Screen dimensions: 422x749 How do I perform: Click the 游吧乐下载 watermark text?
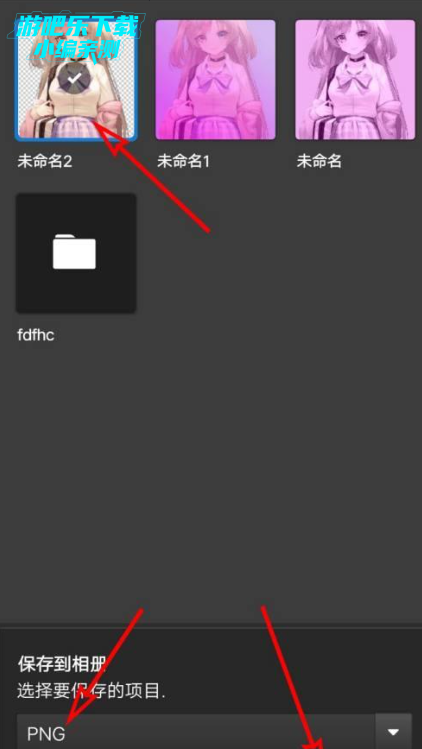point(76,29)
